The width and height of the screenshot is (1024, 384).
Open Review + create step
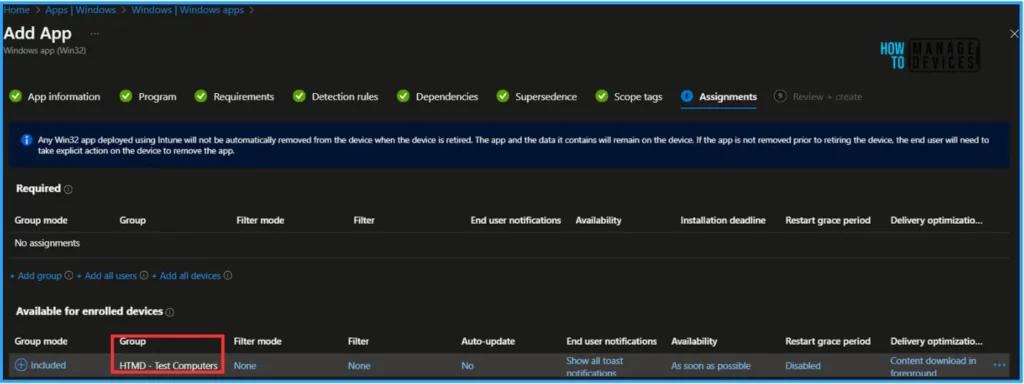coord(827,97)
